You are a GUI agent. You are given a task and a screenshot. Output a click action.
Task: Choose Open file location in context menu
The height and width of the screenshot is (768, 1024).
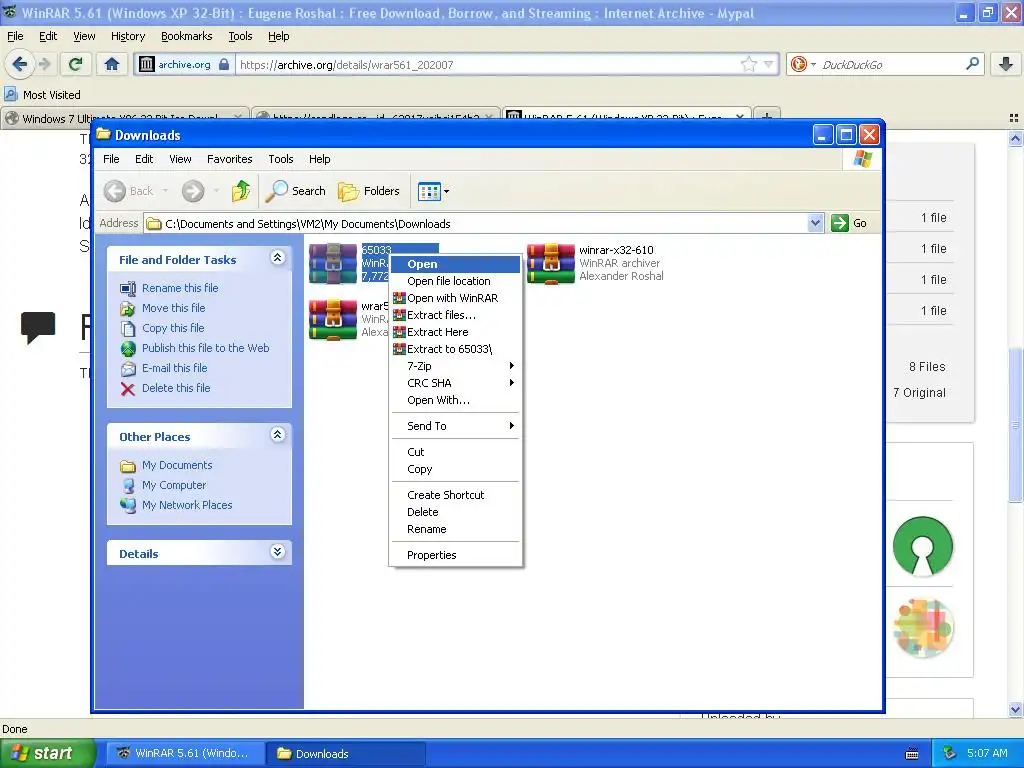coord(455,281)
